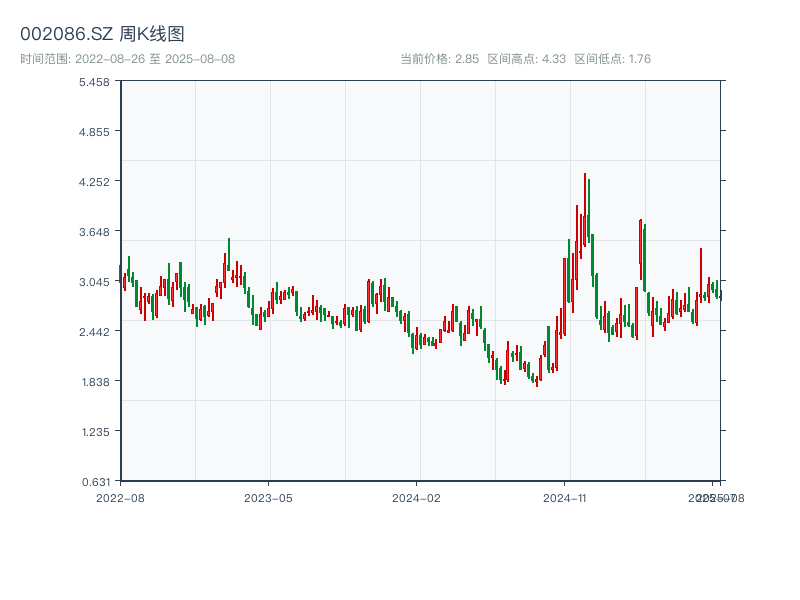
Task: Click the 当前价格 2.85 label
Action: pos(439,59)
